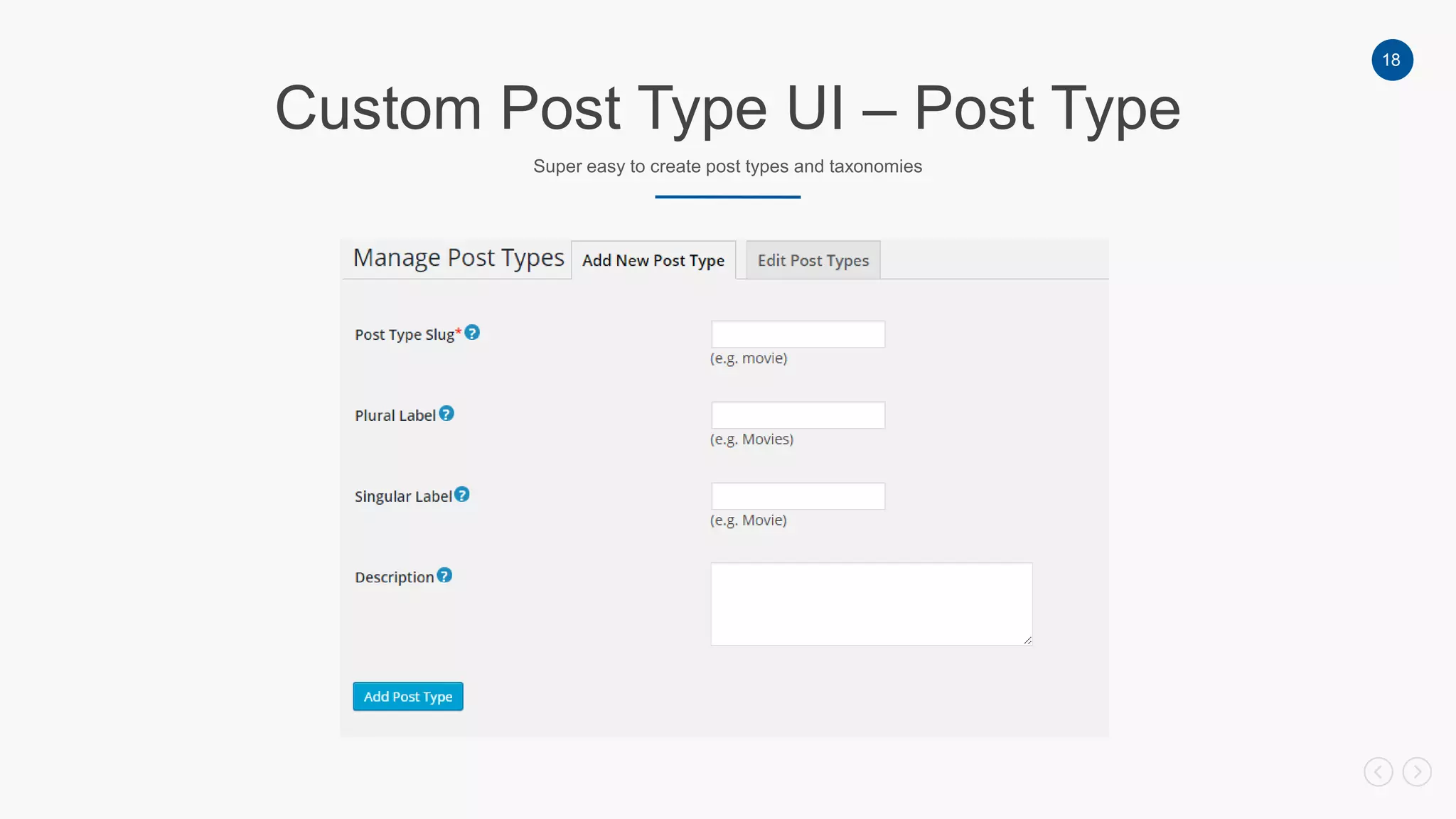Image resolution: width=1456 pixels, height=819 pixels.
Task: Advance to next slide arrow
Action: point(1417,771)
